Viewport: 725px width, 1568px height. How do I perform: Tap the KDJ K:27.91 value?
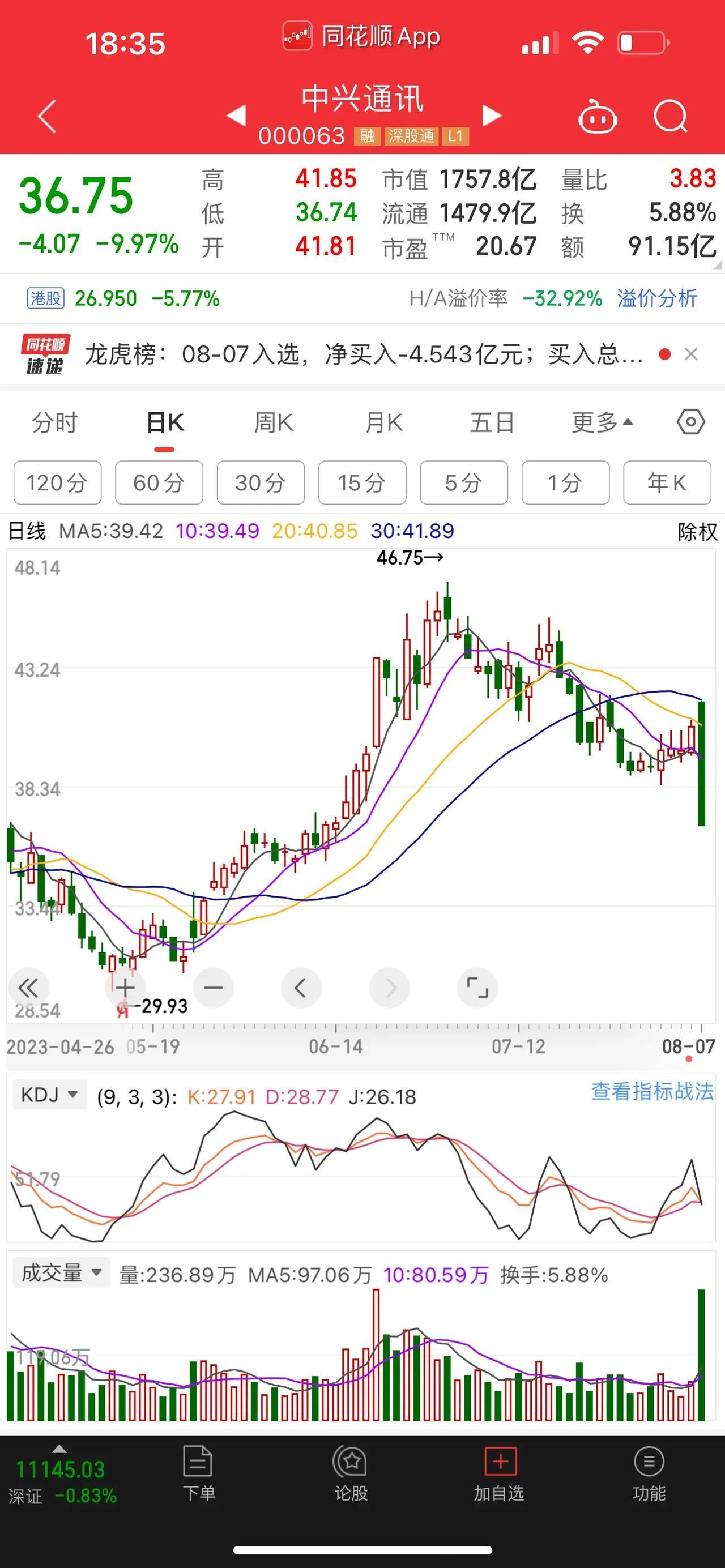pos(221,1096)
